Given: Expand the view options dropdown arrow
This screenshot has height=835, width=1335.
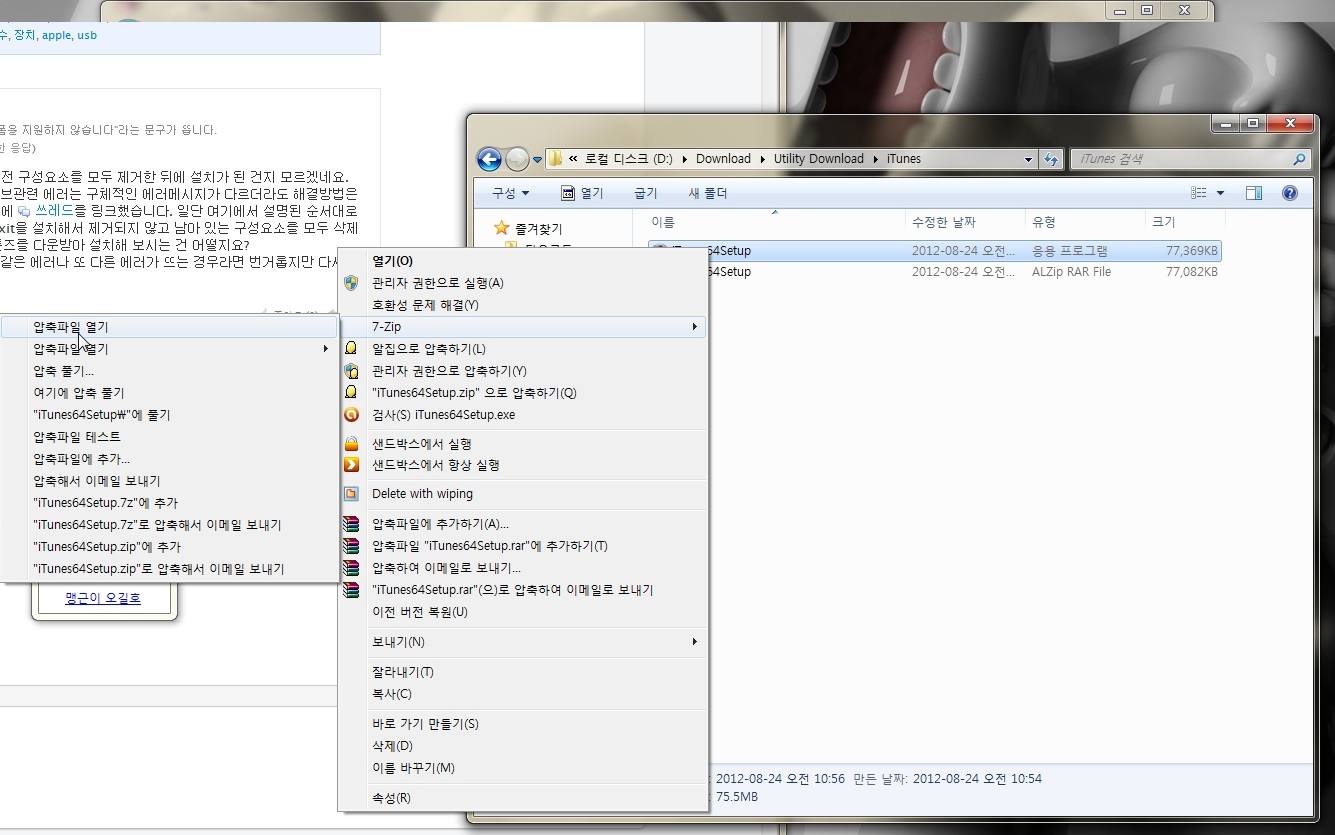Looking at the screenshot, I should pos(1221,193).
